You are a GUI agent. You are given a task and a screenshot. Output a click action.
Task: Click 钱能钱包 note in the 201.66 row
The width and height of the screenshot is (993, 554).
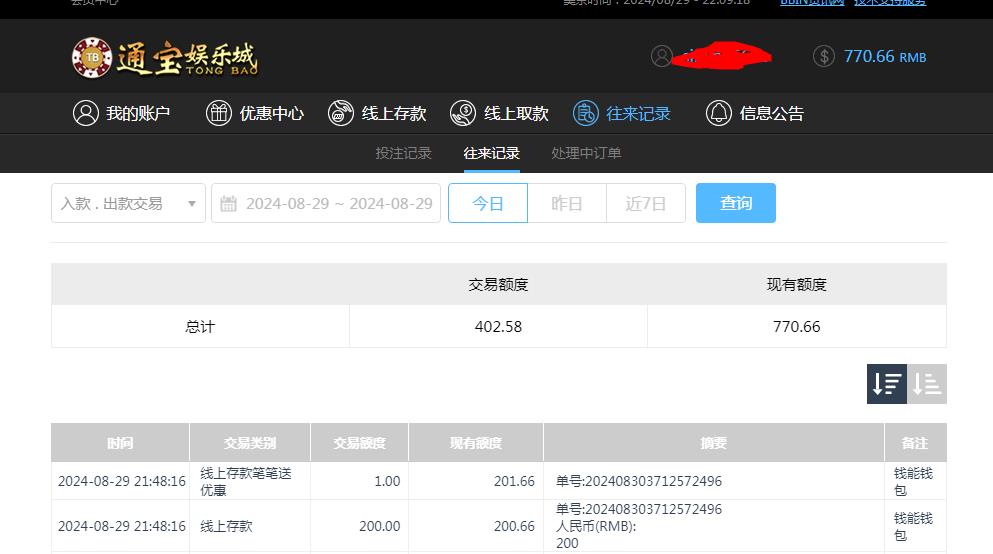[x=913, y=481]
